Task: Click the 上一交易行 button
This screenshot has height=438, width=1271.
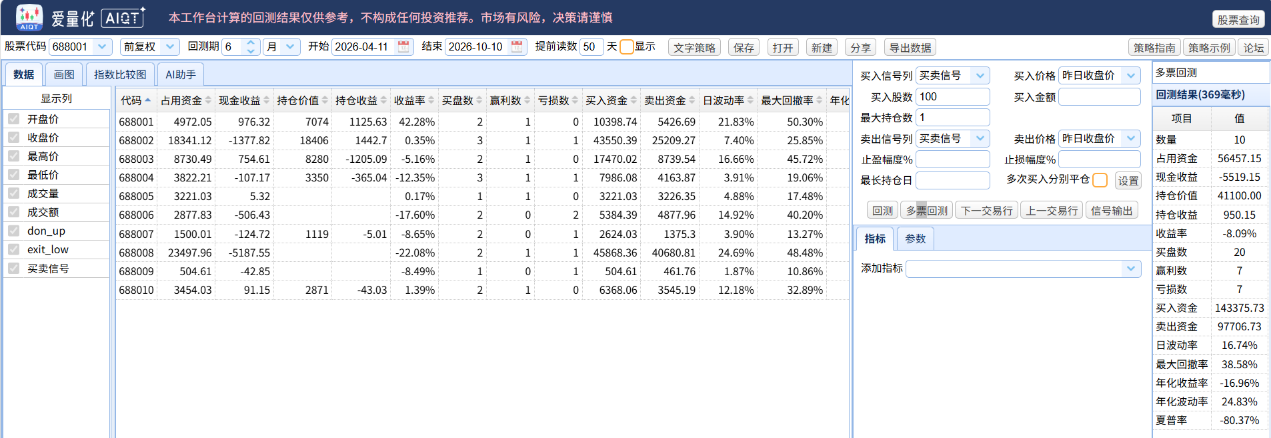Action: point(1051,210)
